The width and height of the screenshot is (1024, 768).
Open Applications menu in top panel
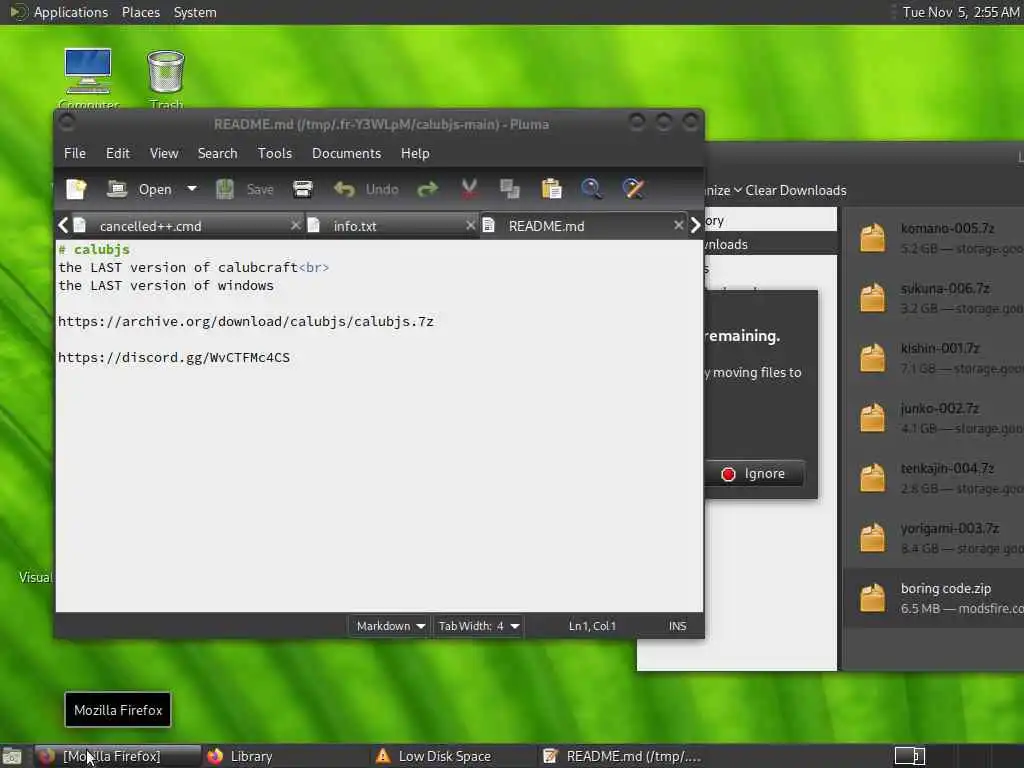(71, 12)
